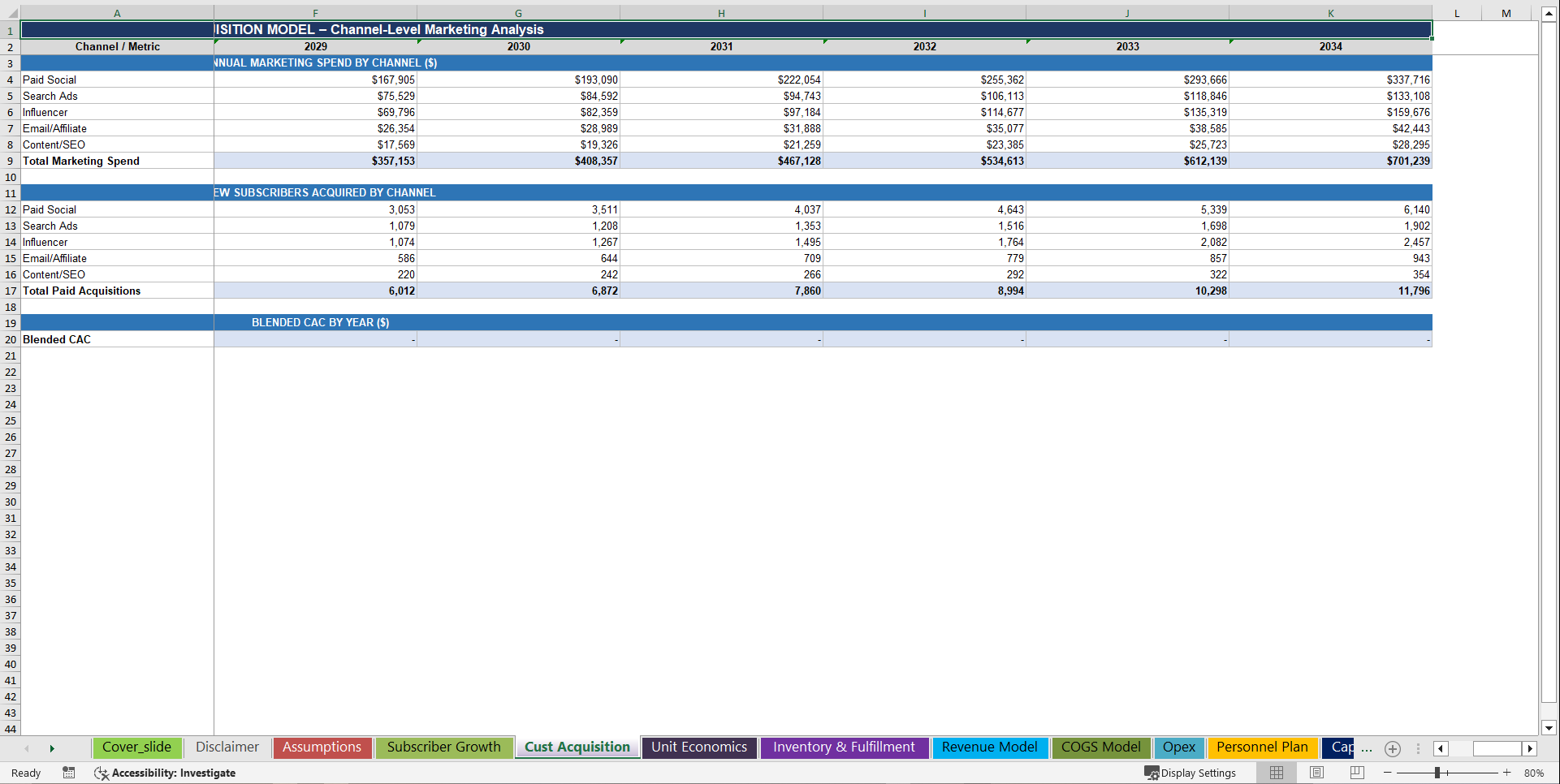Switch to the Revenue Model tab
1560x784 pixels.
[990, 747]
